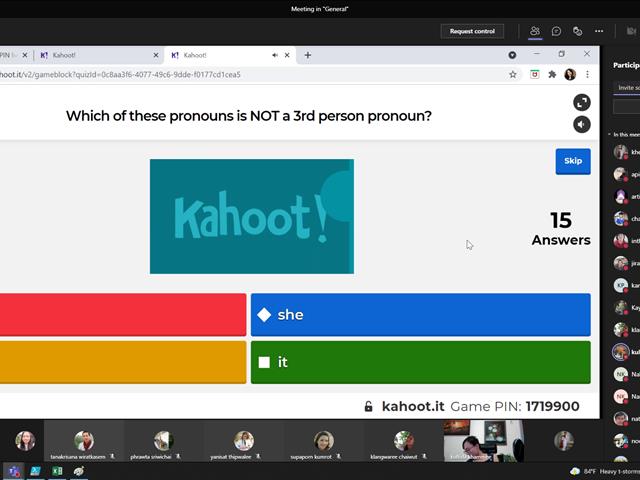
Task: Open More actions ellipsis in Teams
Action: pos(599,31)
